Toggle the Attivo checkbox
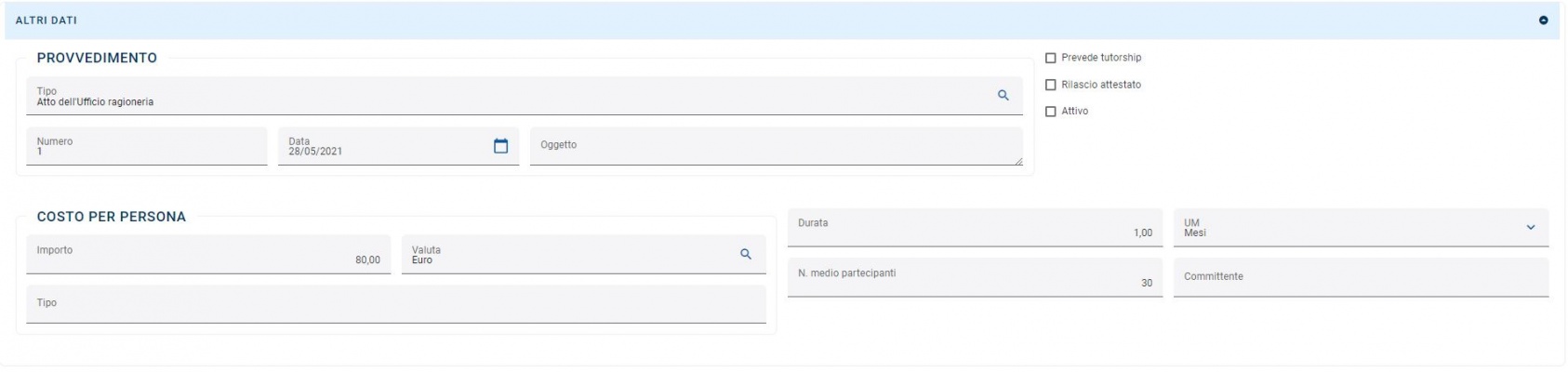 click(x=1051, y=112)
